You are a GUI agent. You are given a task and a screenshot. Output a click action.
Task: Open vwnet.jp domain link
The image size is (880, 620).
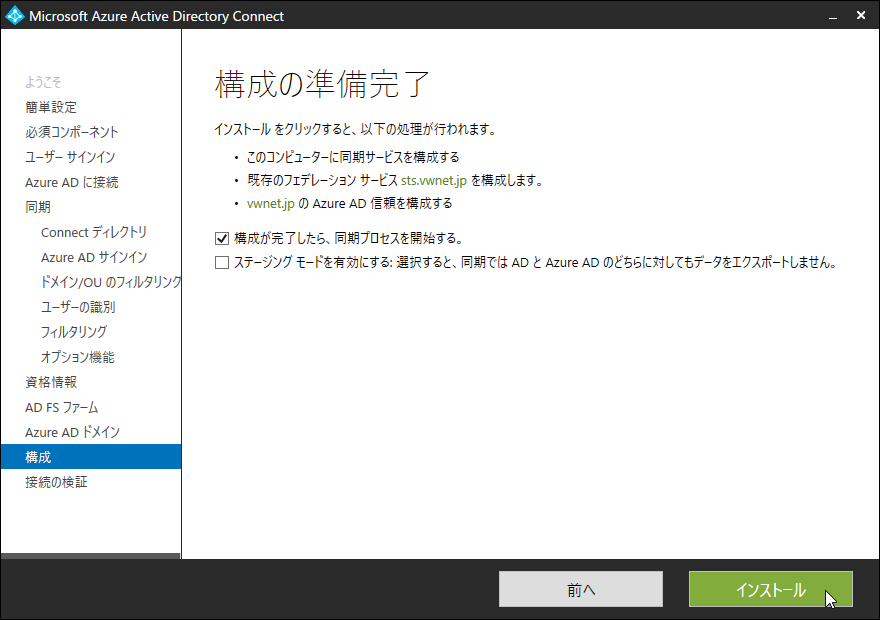[x=271, y=204]
